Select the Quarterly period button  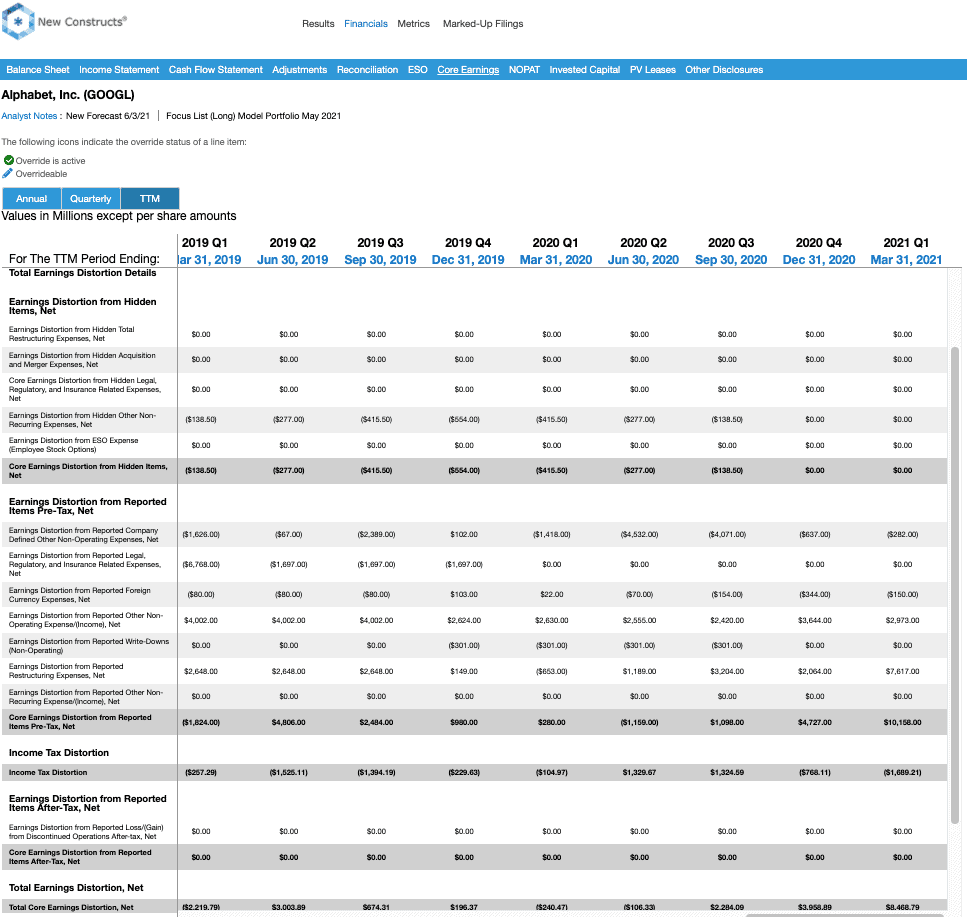[91, 199]
